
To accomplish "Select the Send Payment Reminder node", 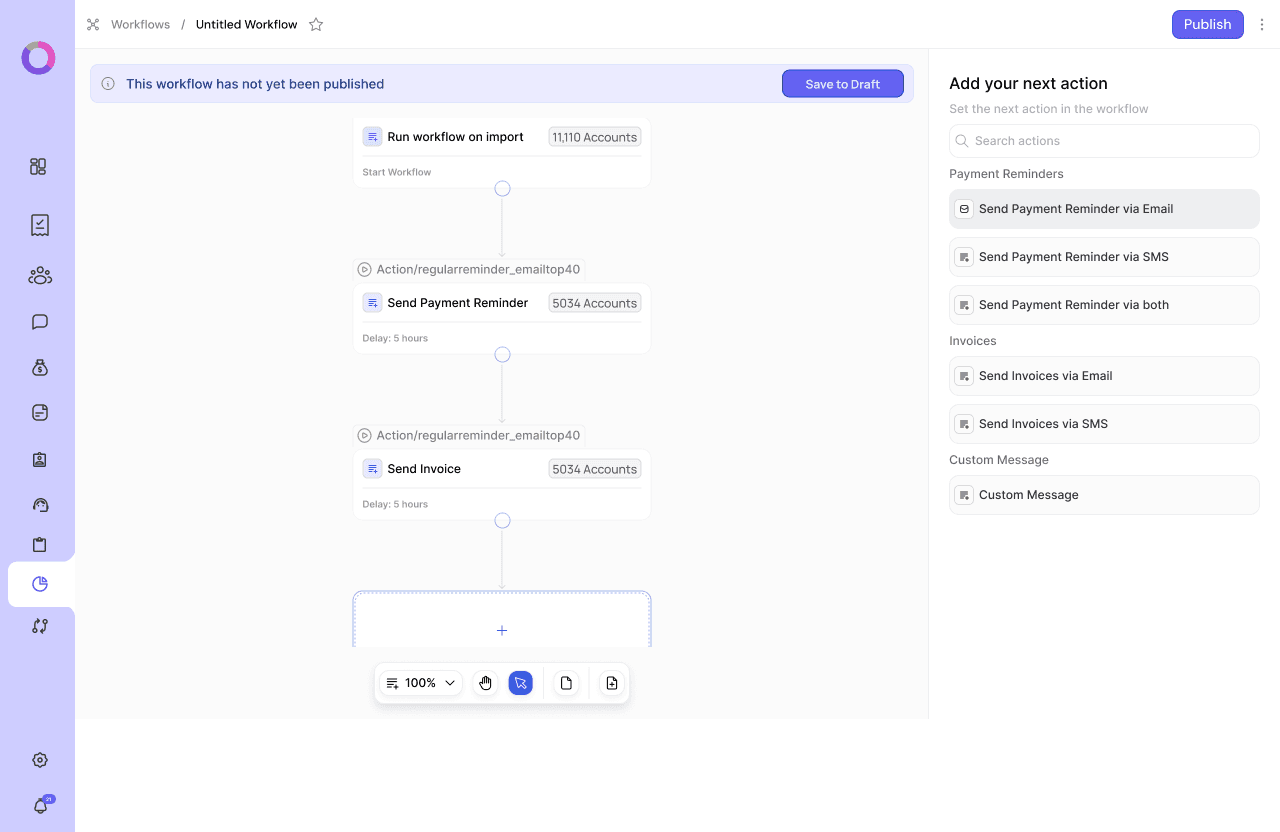I will [502, 318].
